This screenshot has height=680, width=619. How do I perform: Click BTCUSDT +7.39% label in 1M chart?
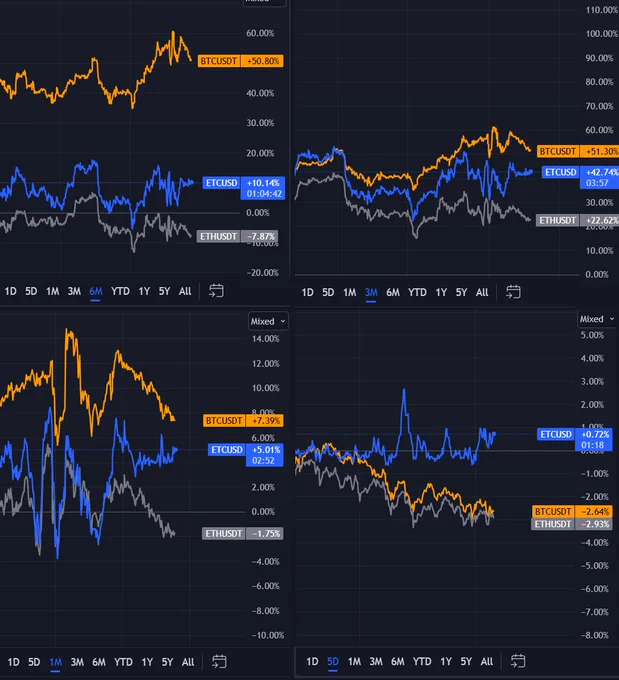click(243, 421)
